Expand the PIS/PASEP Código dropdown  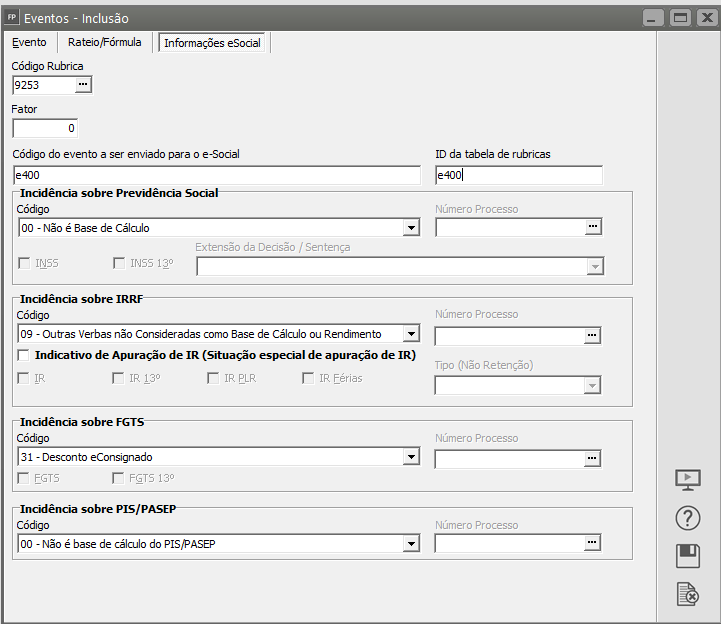tap(411, 544)
